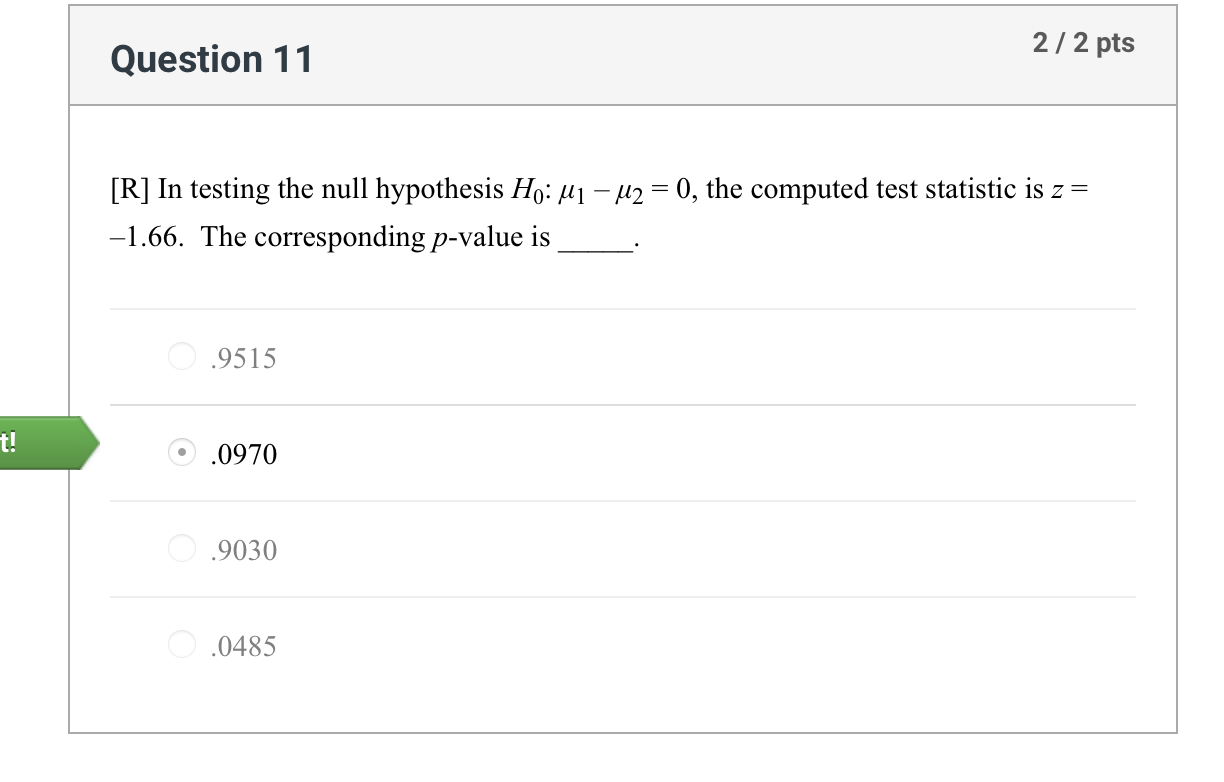Select the .0970 answer radio button
The width and height of the screenshot is (1224, 782).
coord(182,453)
